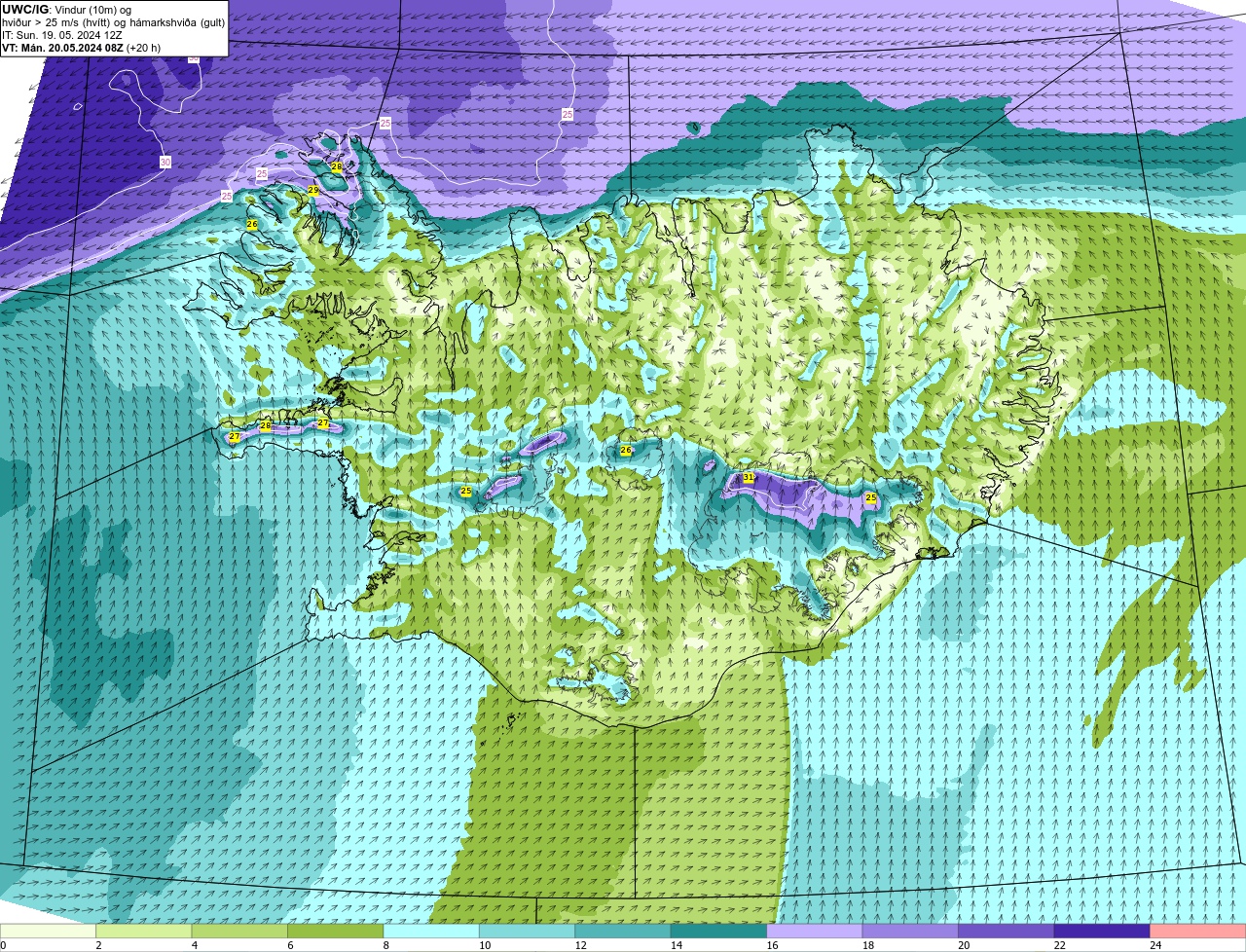The height and width of the screenshot is (952, 1246).
Task: Click the 12–14 m/s teal legend swatch
Action: pyautogui.click(x=623, y=931)
